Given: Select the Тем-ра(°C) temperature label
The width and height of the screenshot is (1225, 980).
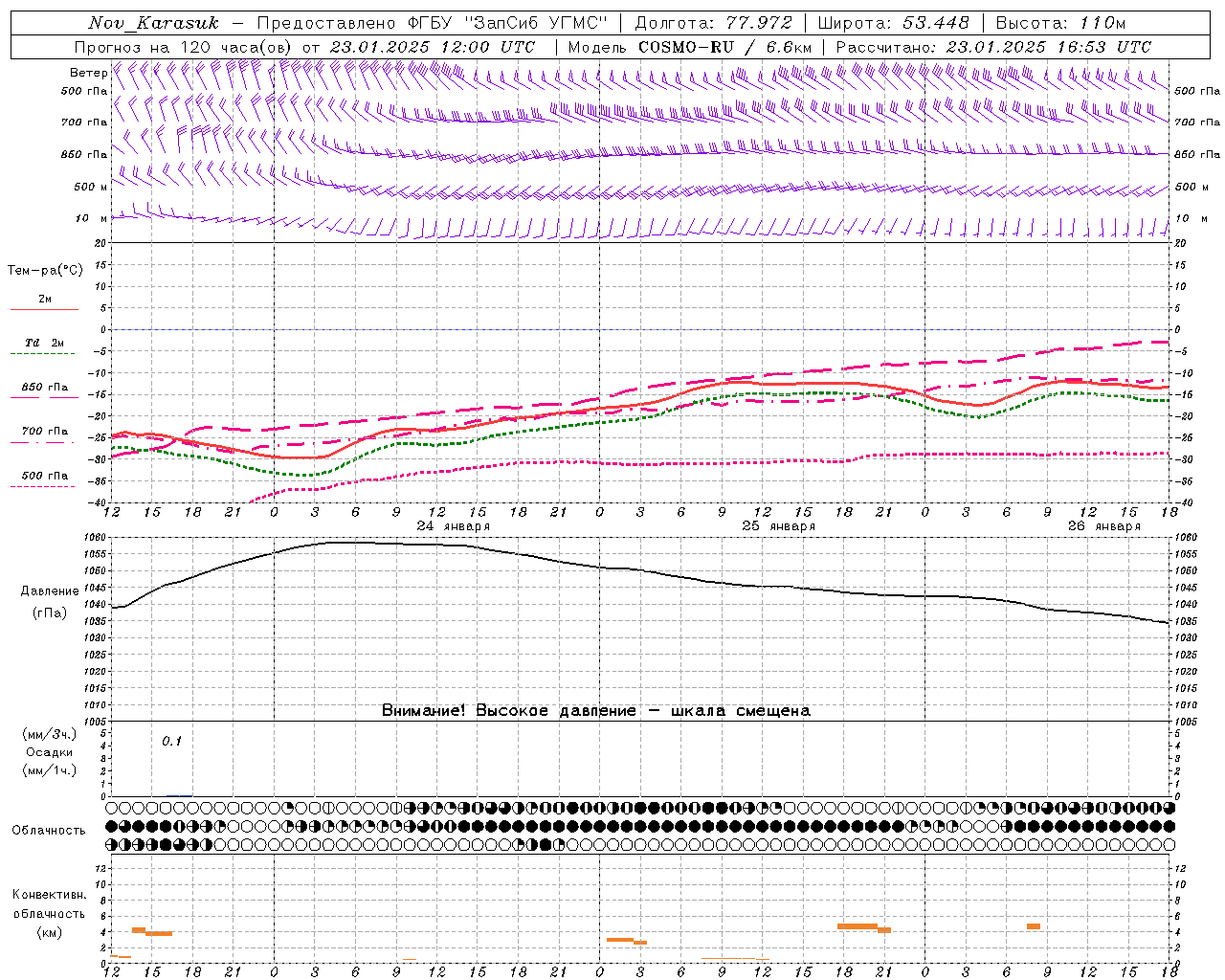Looking at the screenshot, I should pos(45,271).
